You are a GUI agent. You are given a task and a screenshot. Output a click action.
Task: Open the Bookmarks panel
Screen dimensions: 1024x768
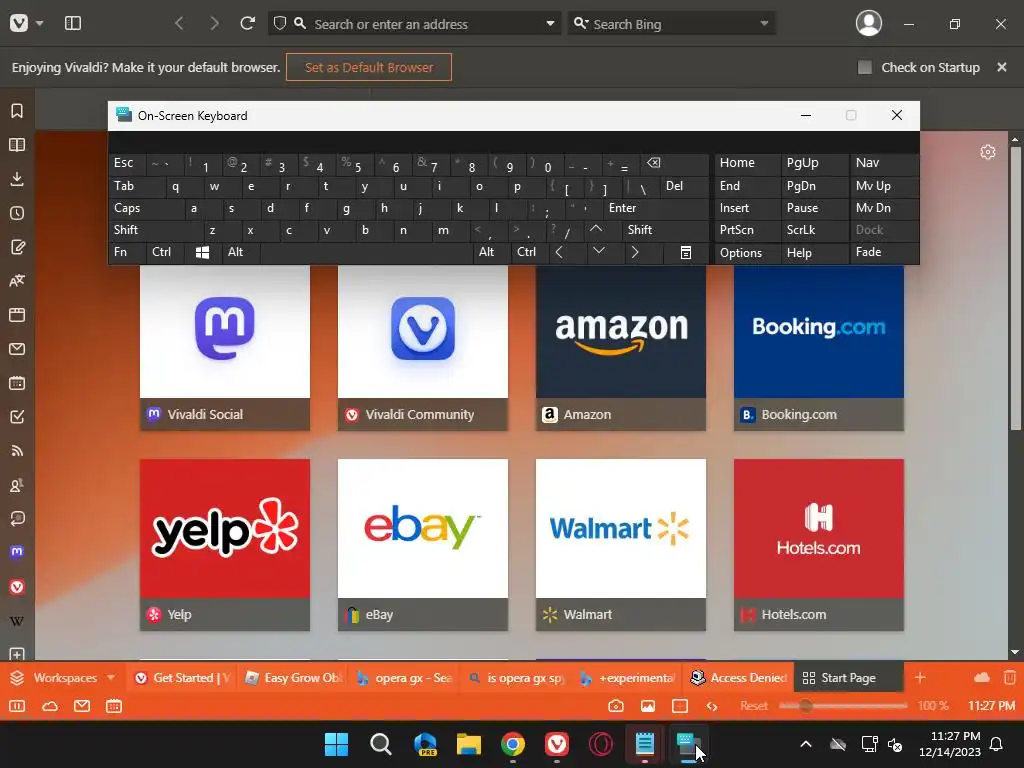click(x=17, y=110)
